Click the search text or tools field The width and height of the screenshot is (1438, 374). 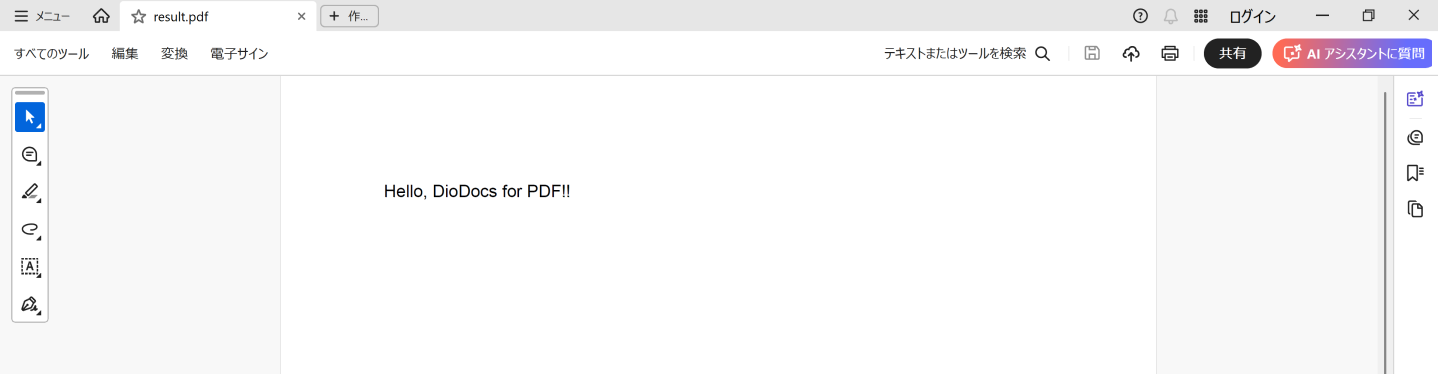[967, 54]
